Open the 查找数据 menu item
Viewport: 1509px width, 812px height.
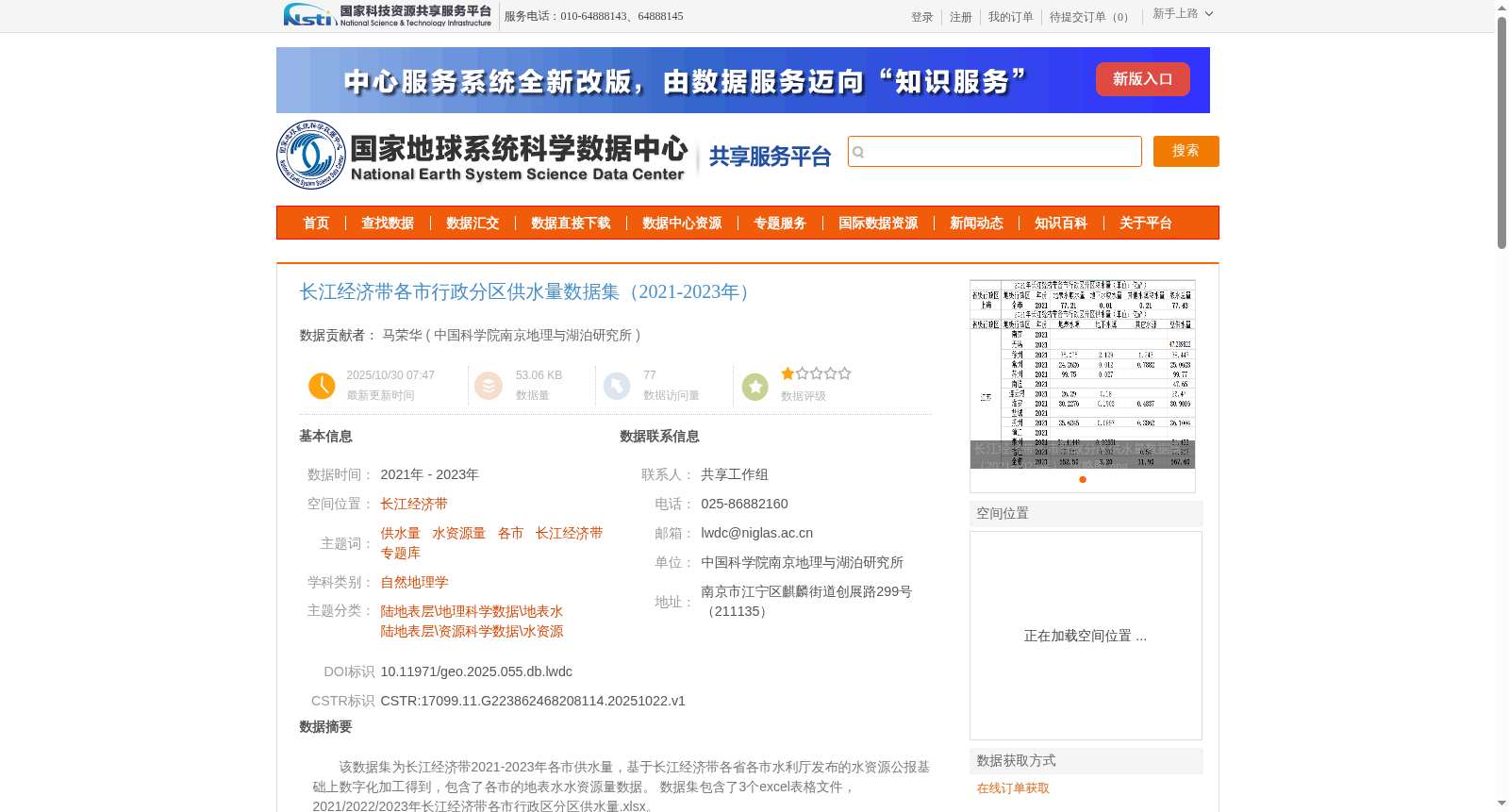(x=388, y=224)
